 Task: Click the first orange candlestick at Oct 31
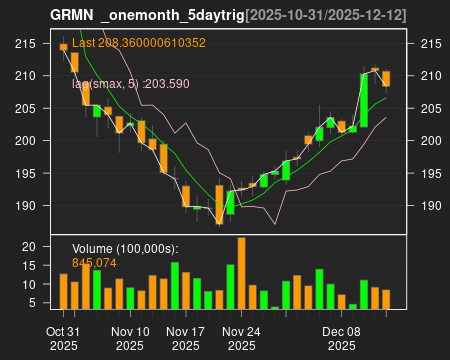tap(63, 47)
